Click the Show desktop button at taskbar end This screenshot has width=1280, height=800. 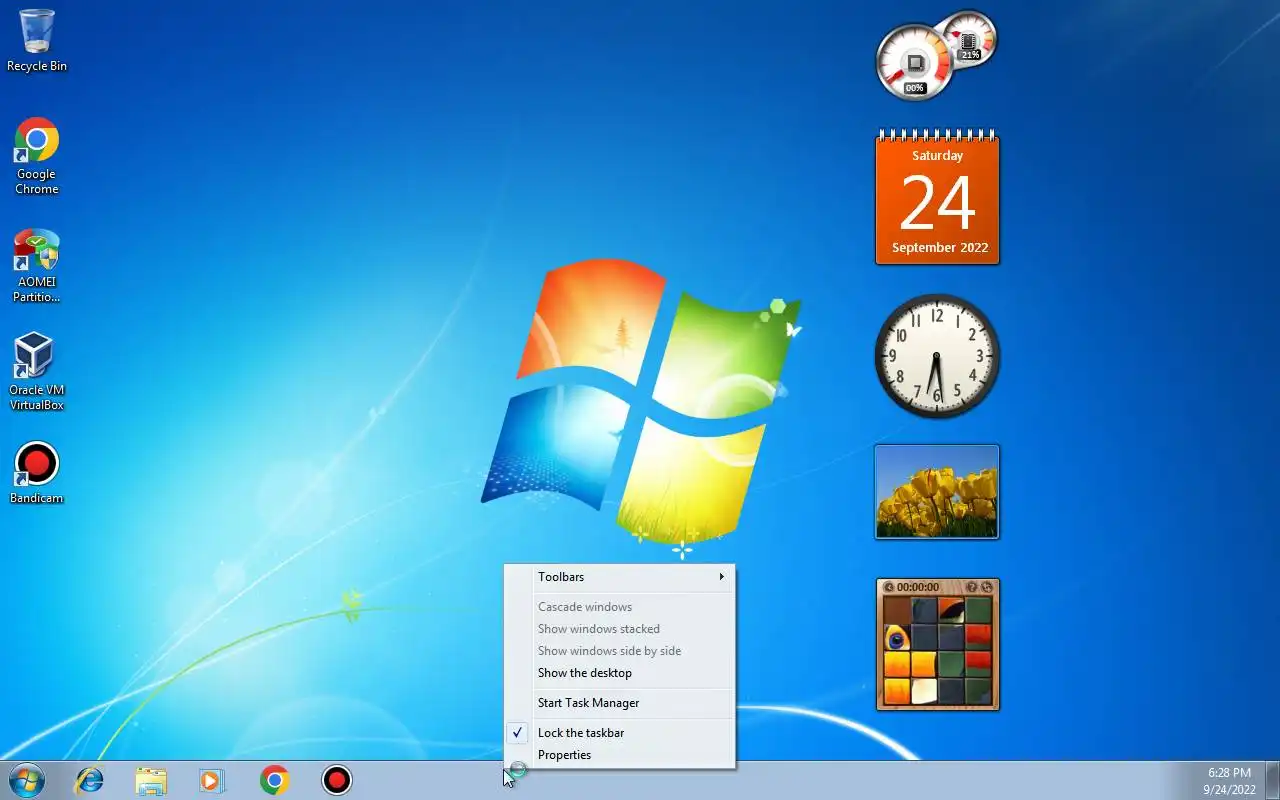[1272, 780]
